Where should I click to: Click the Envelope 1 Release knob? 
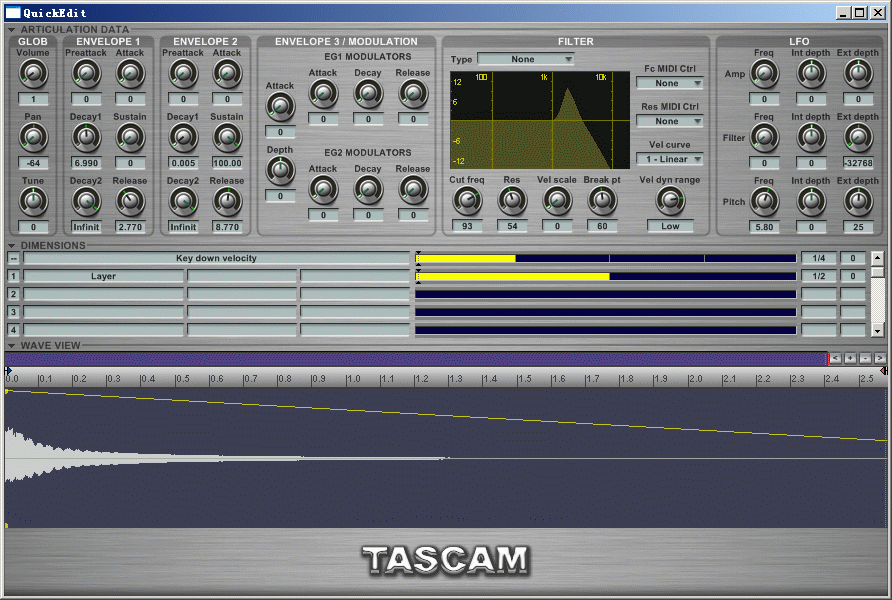pyautogui.click(x=130, y=201)
